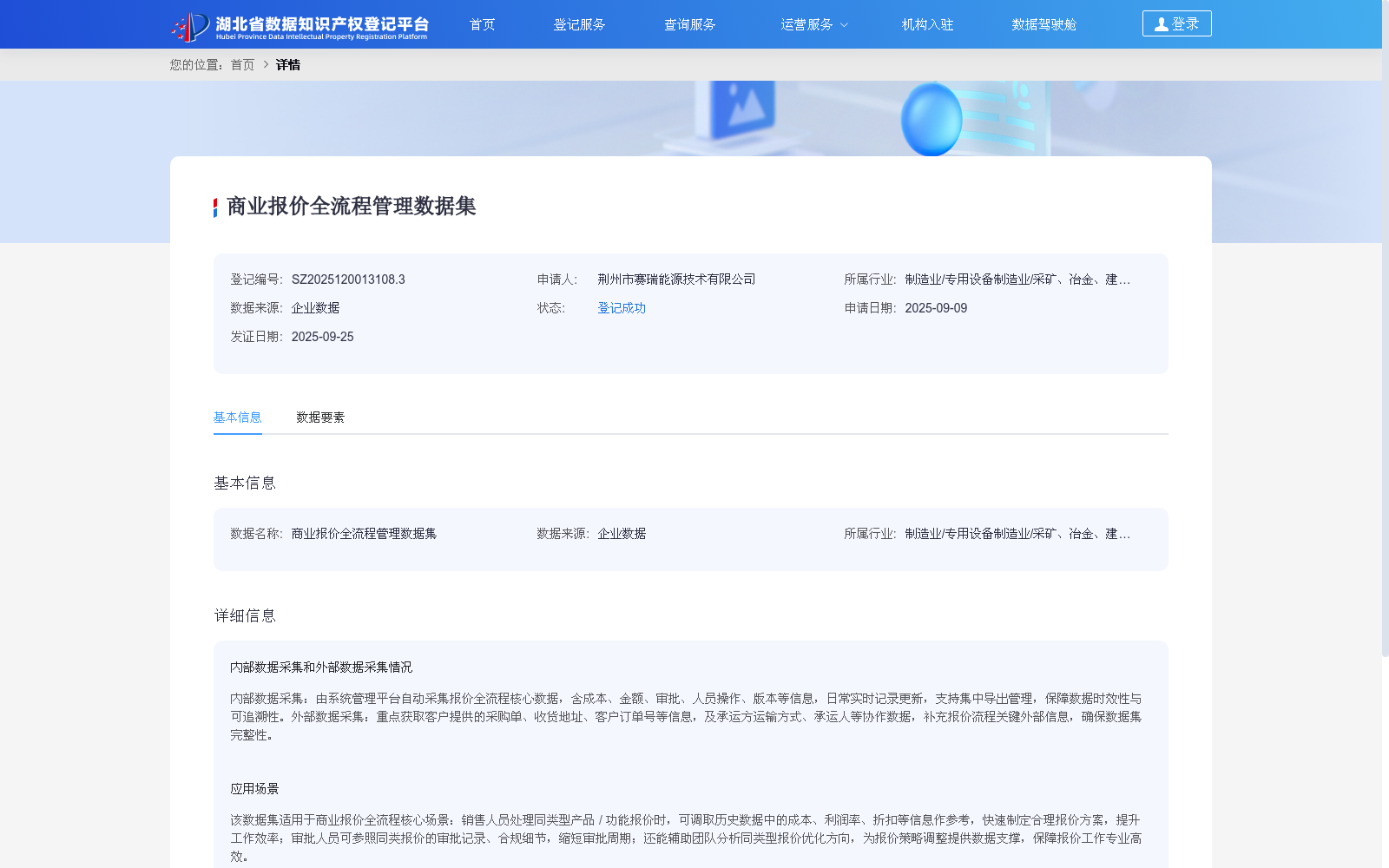Viewport: 1389px width, 868px height.
Task: Click the truncated 所属行业 value in header card
Action: pyautogui.click(x=1017, y=279)
